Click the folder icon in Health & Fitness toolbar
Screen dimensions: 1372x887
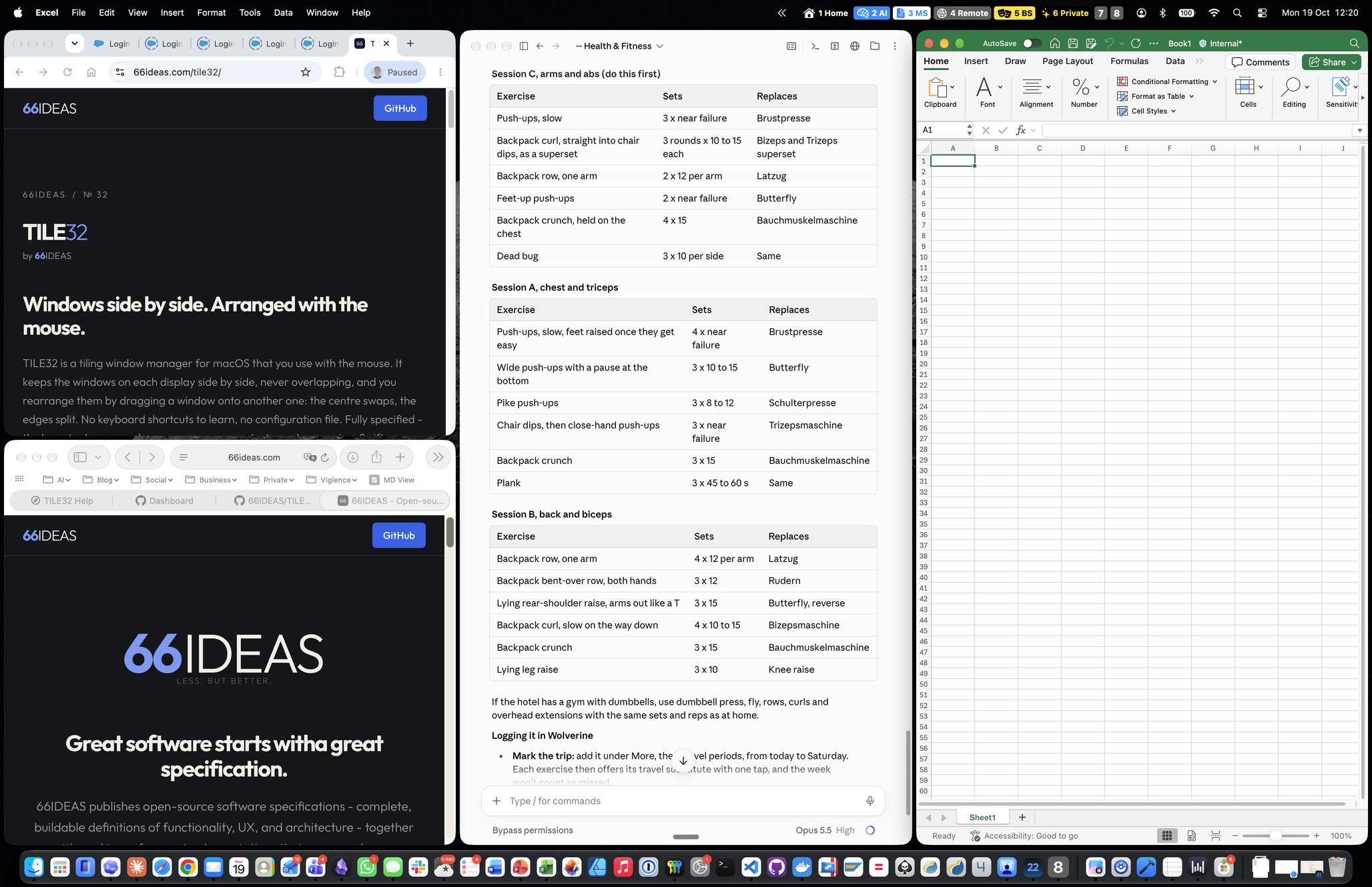(875, 46)
